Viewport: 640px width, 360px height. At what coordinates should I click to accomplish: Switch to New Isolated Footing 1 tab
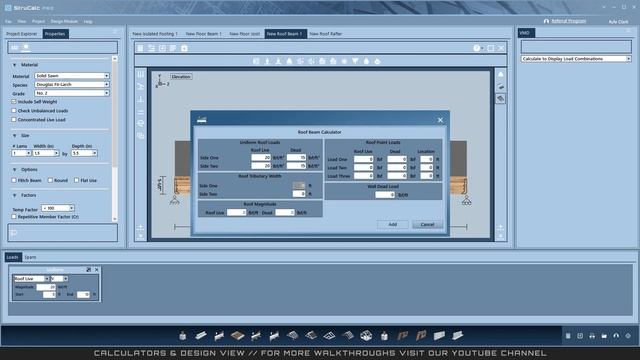pyautogui.click(x=155, y=34)
